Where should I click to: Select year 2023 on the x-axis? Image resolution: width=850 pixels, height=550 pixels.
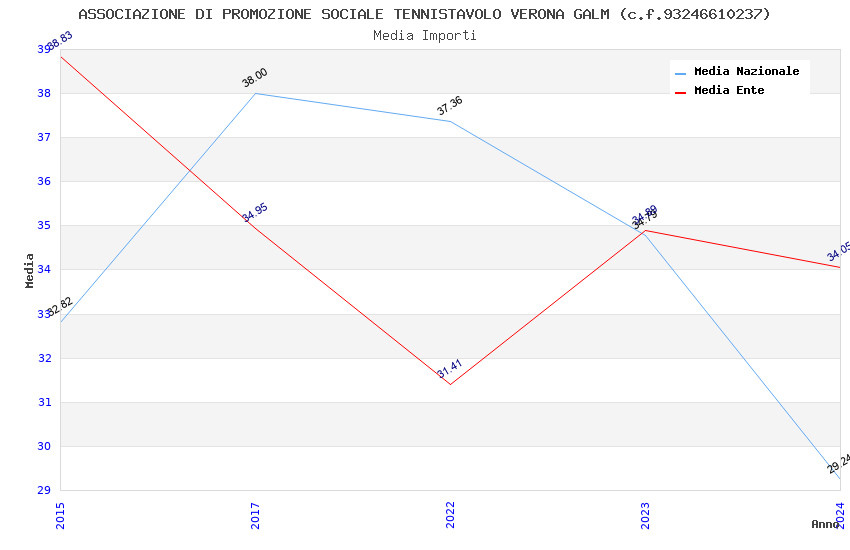coord(645,514)
